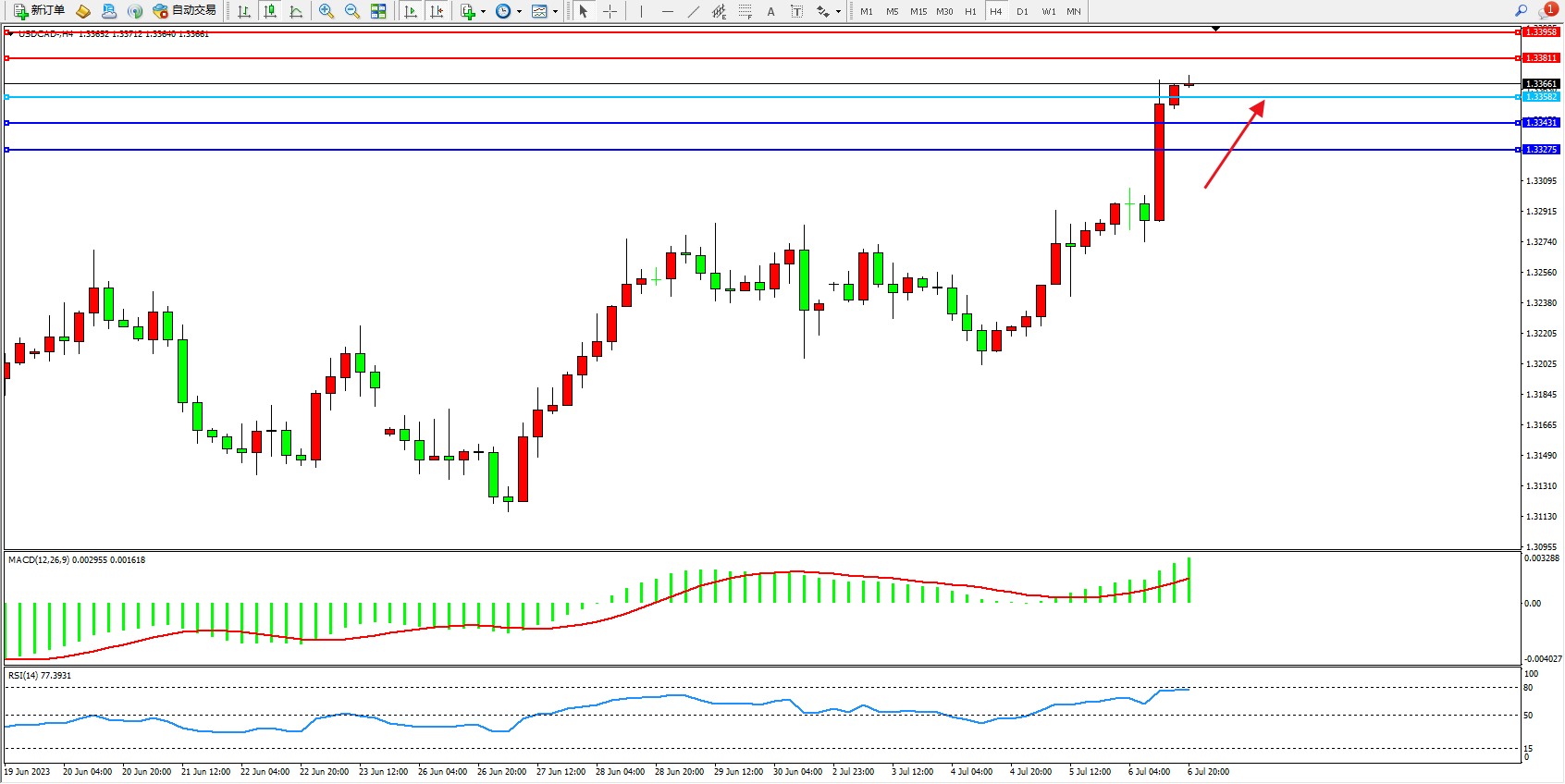Click the New Order (新订单) button
The width and height of the screenshot is (1565, 784).
39,11
